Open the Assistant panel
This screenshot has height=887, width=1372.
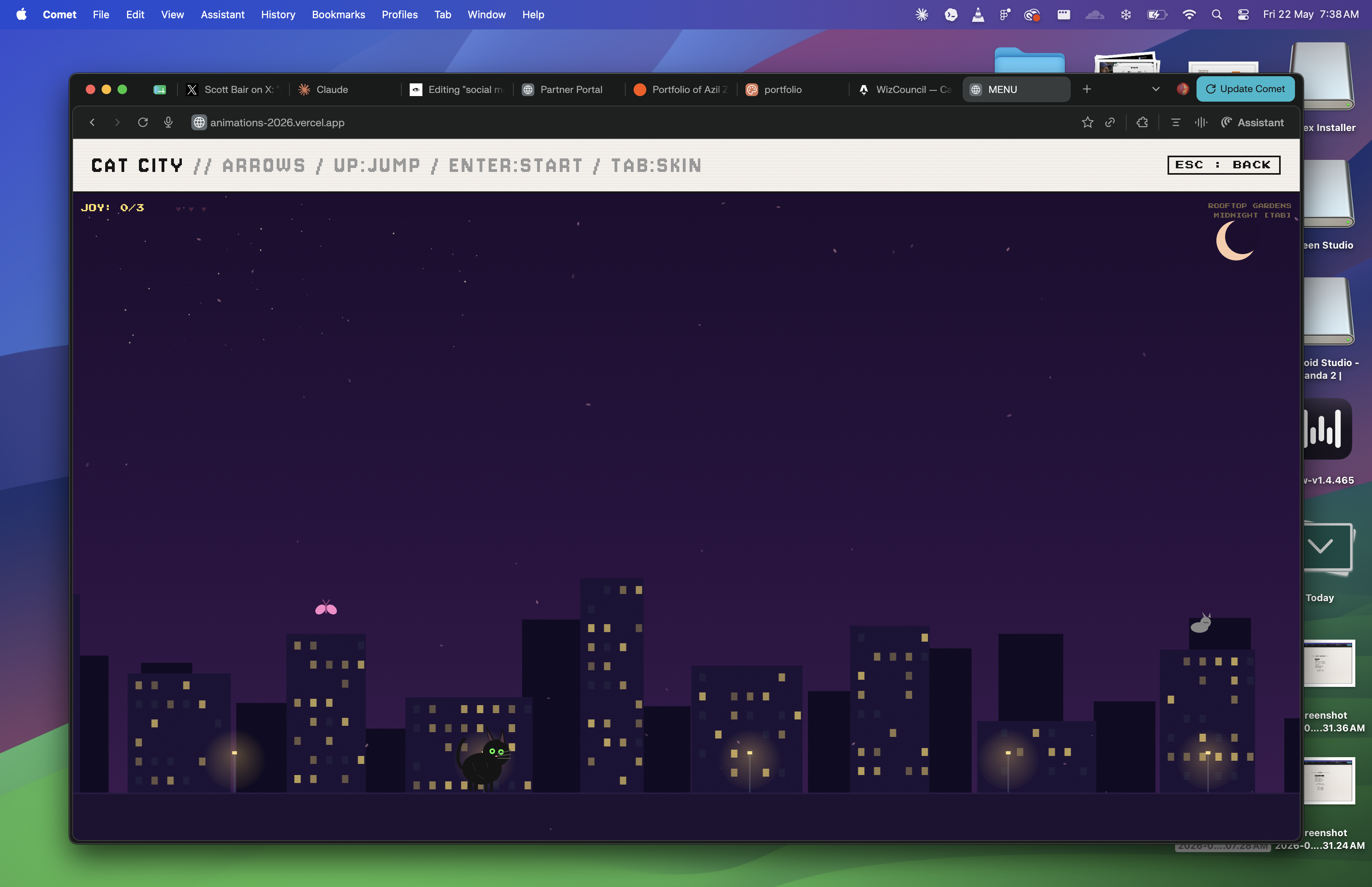pos(1252,122)
